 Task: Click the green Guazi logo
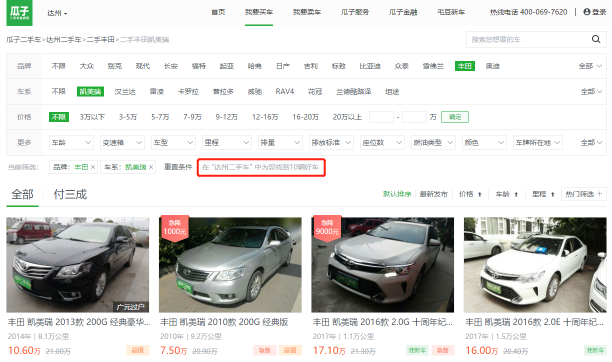coord(20,12)
